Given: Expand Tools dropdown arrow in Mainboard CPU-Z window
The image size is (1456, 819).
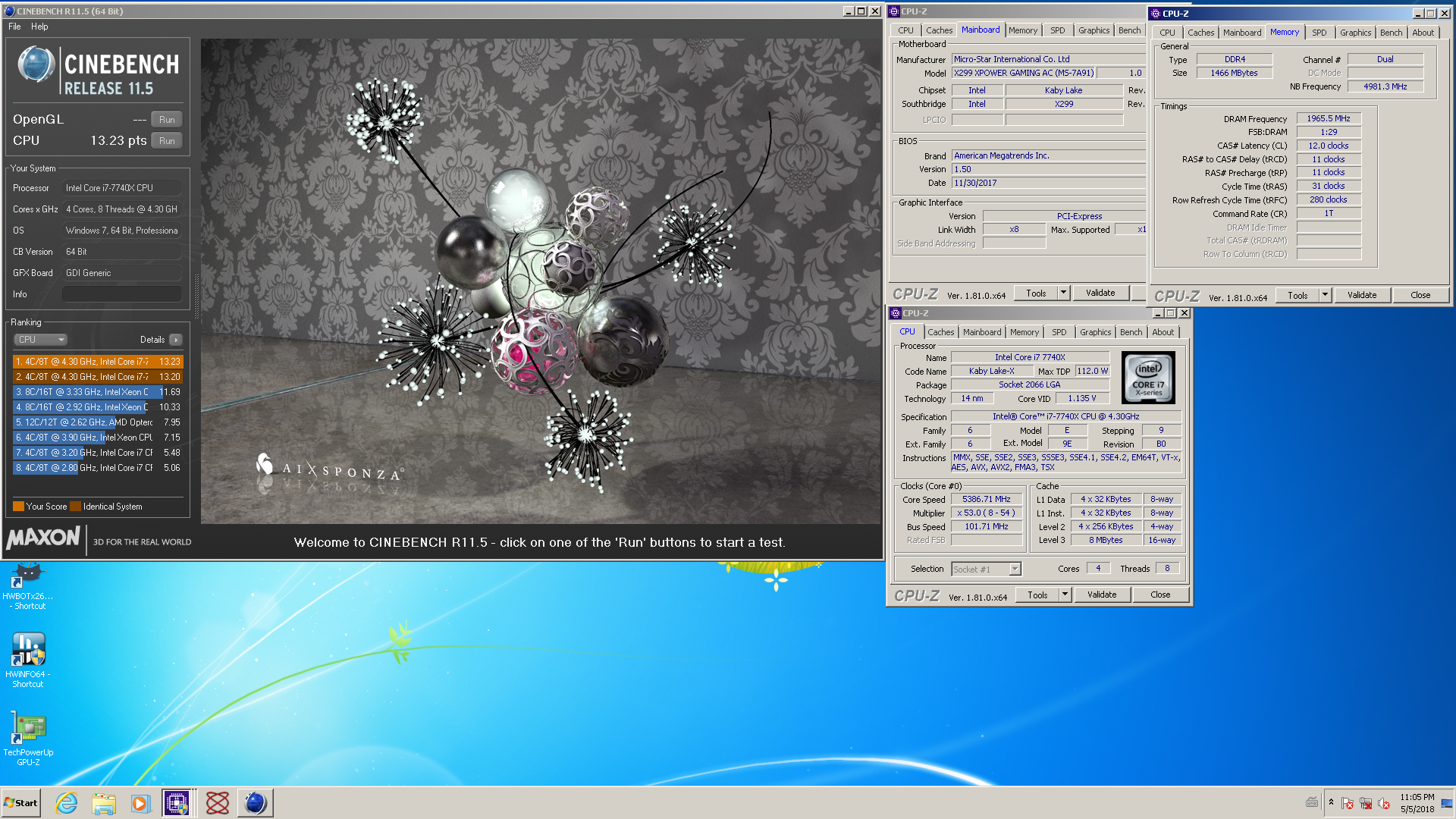Looking at the screenshot, I should pyautogui.click(x=1063, y=293).
